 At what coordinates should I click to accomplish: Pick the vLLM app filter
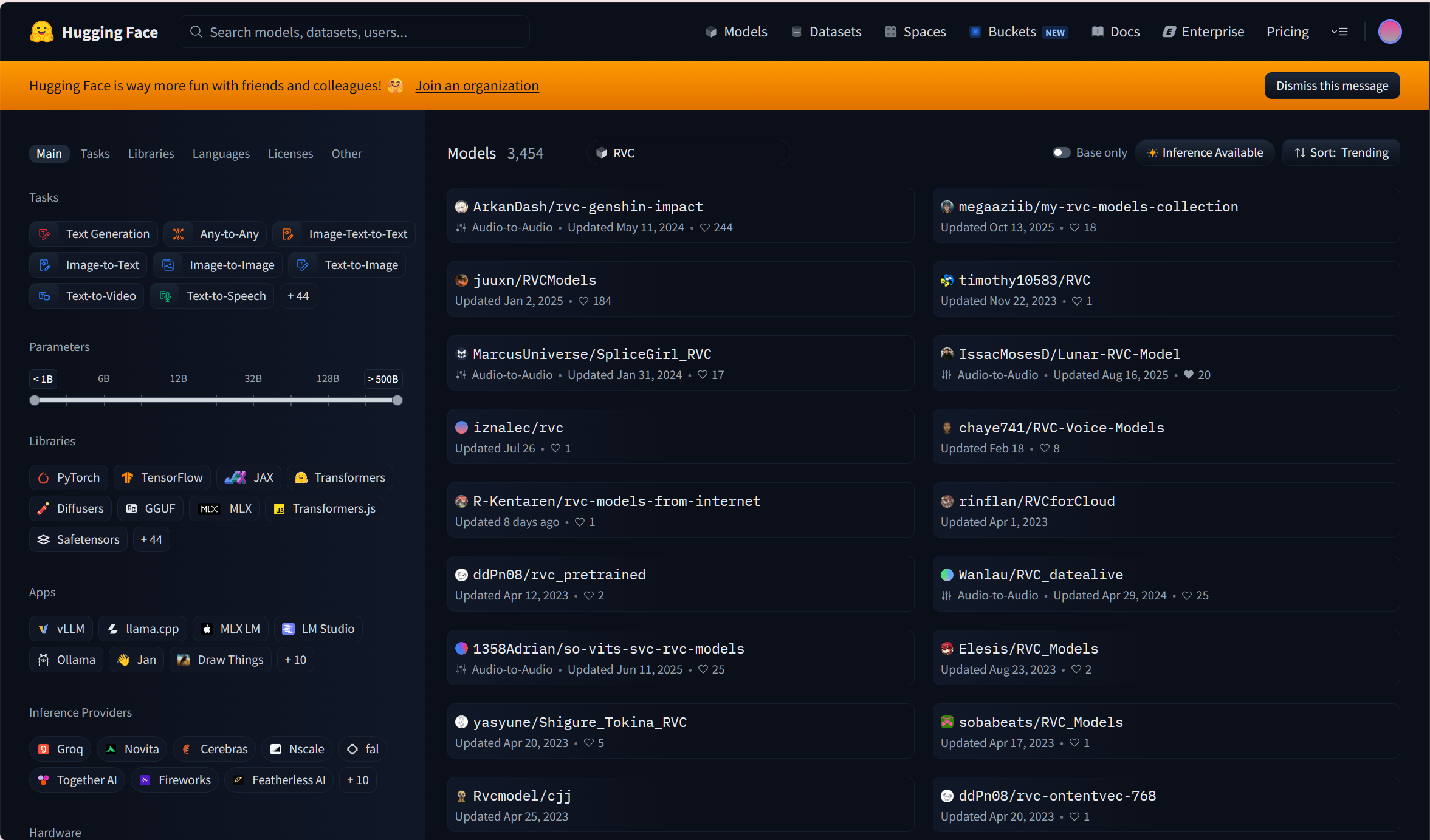pos(61,629)
